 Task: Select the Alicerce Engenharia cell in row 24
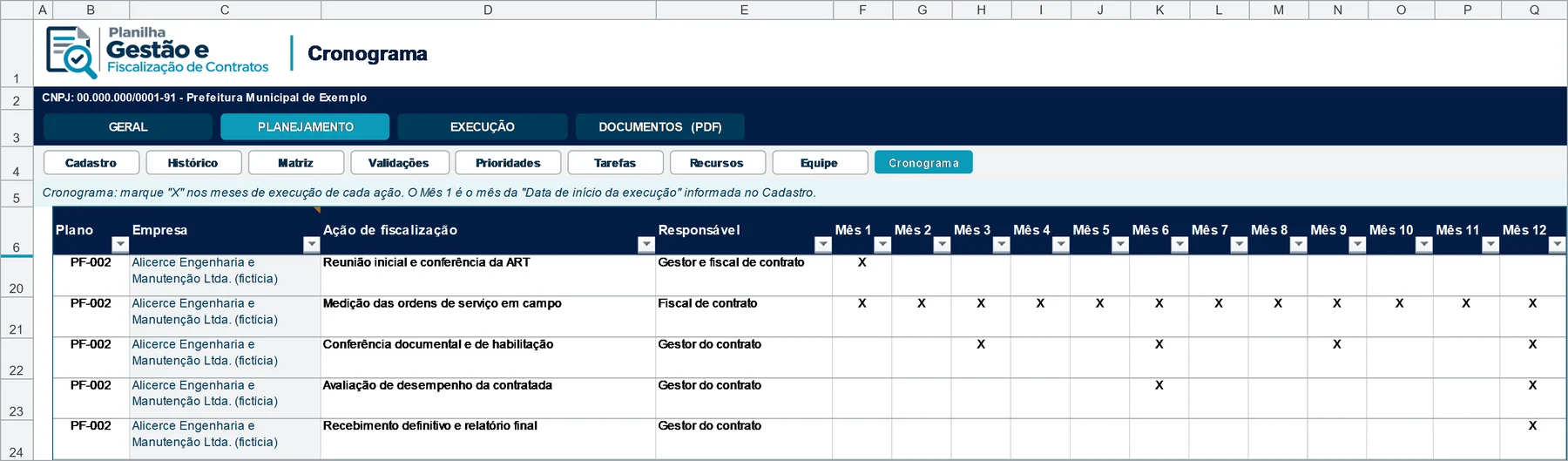pyautogui.click(x=225, y=439)
